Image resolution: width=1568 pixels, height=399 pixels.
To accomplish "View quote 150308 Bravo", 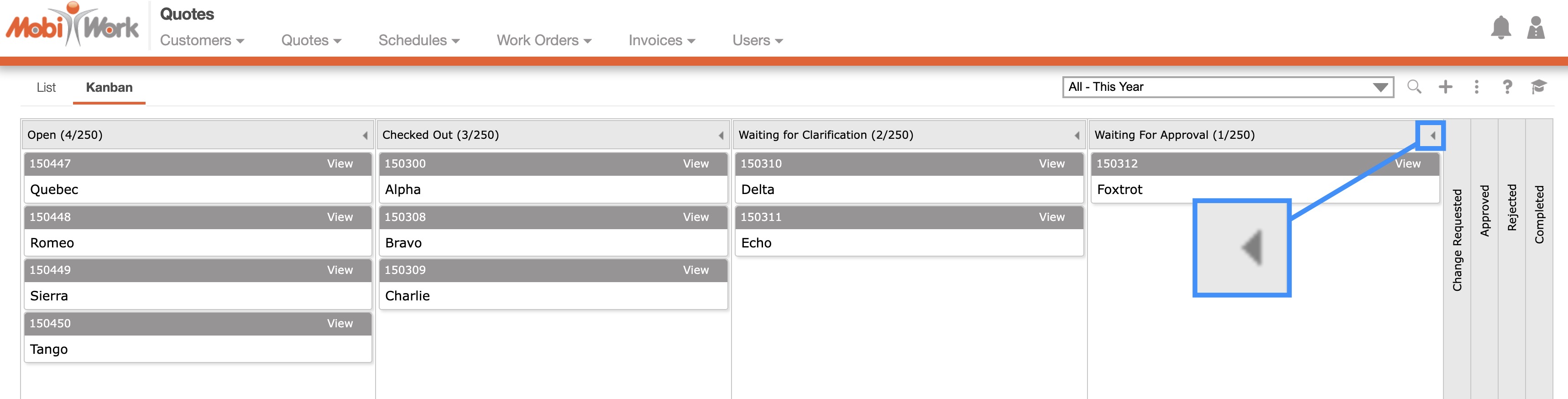I will pyautogui.click(x=695, y=217).
